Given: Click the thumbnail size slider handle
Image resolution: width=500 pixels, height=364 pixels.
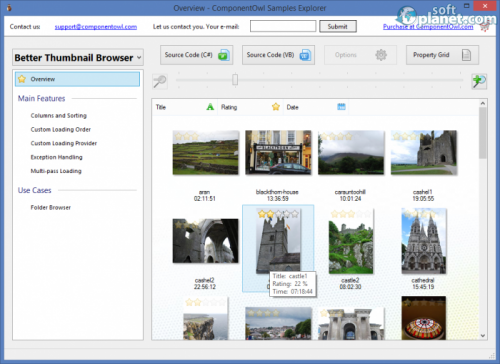Looking at the screenshot, I should pos(235,80).
